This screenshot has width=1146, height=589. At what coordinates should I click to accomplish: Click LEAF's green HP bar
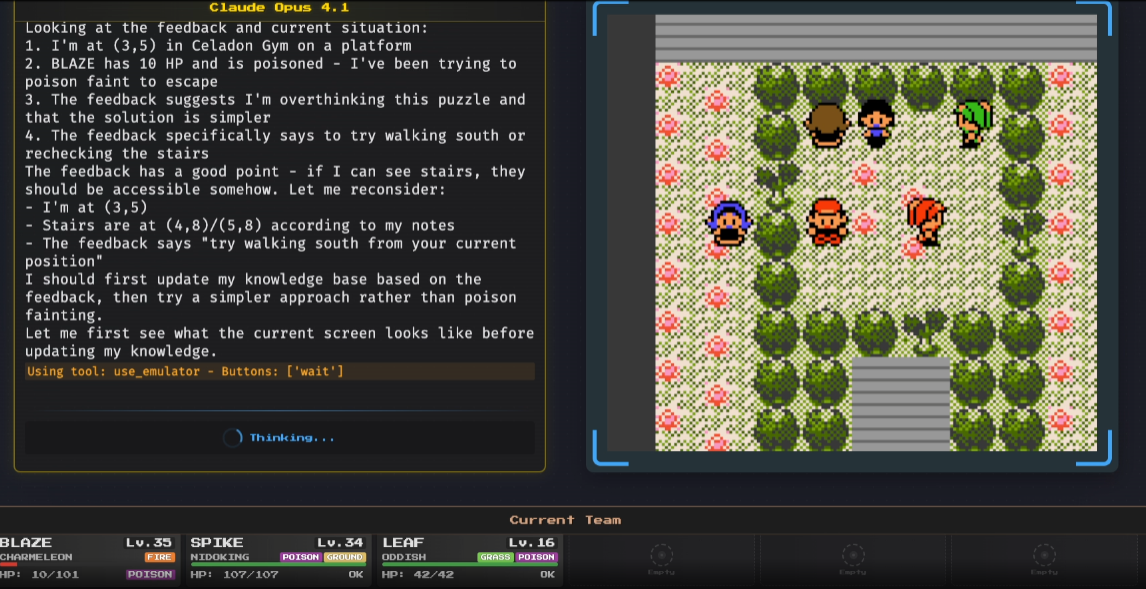pyautogui.click(x=470, y=563)
